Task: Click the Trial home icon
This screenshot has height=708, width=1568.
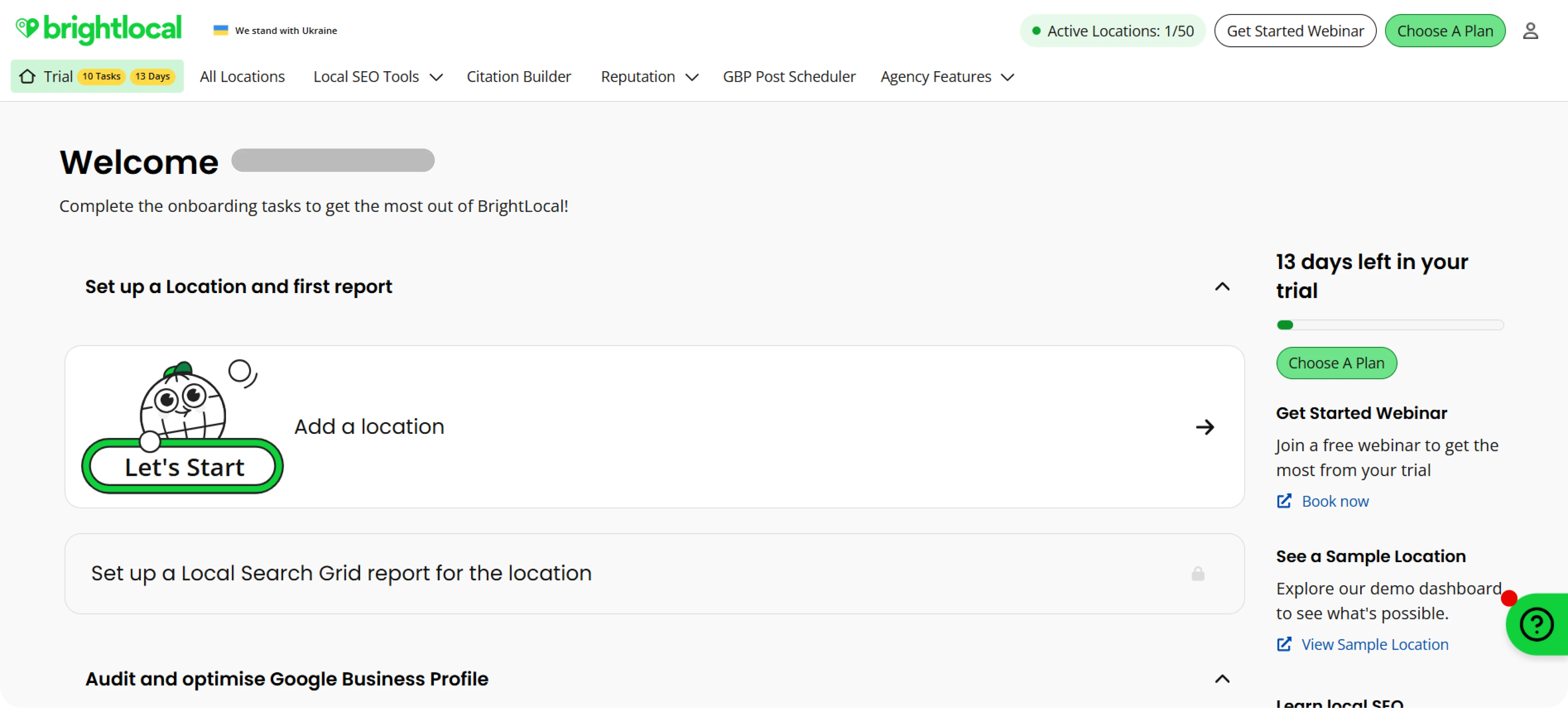Action: 27,76
